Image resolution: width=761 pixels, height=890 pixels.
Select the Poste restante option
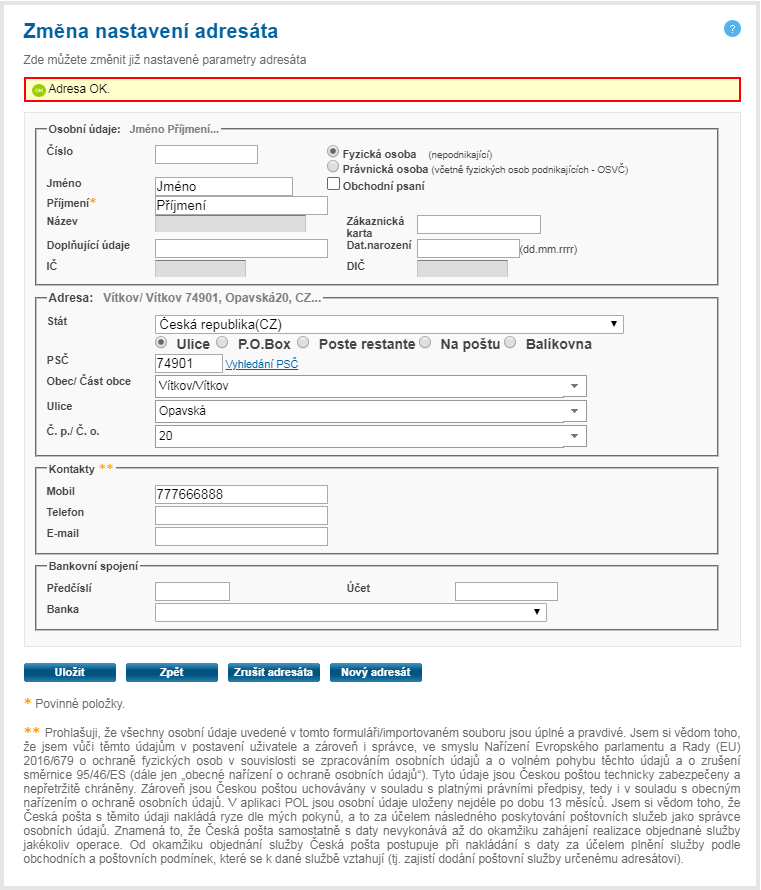click(x=303, y=343)
